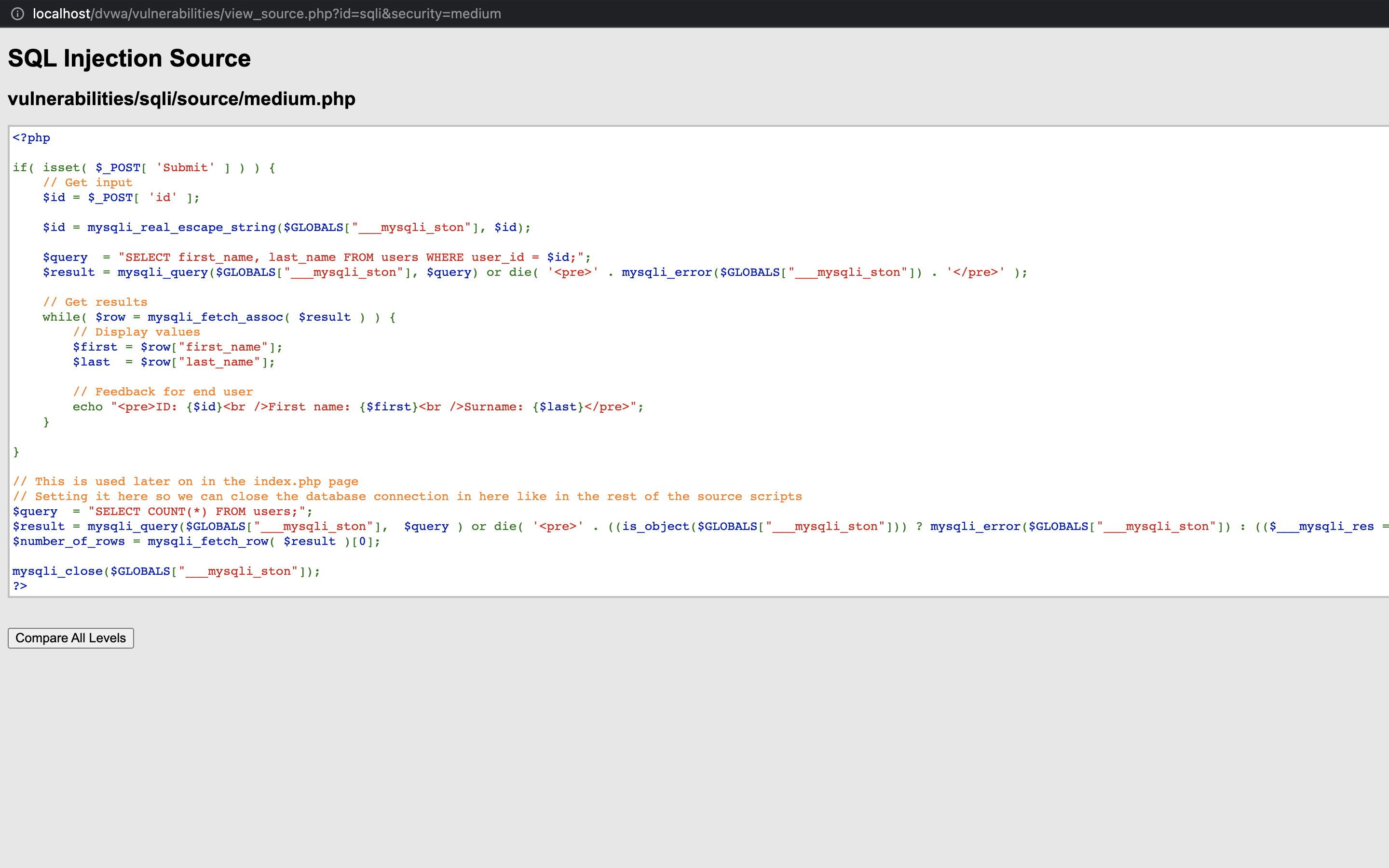Screen dimensions: 1389x868
Task: Click the '// Feedback for end user' comment
Action: pyautogui.click(x=163, y=392)
